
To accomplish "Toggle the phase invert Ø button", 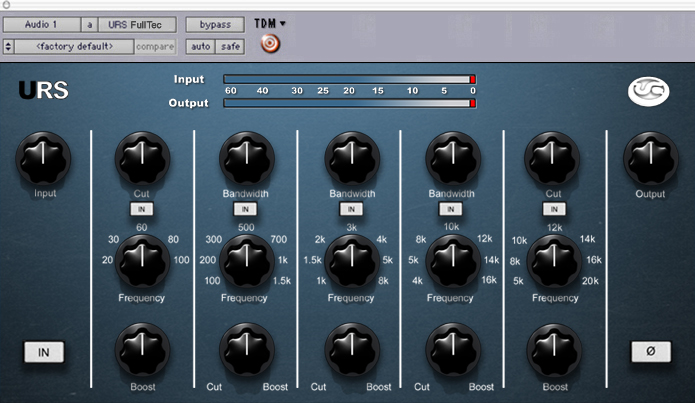I will [650, 351].
